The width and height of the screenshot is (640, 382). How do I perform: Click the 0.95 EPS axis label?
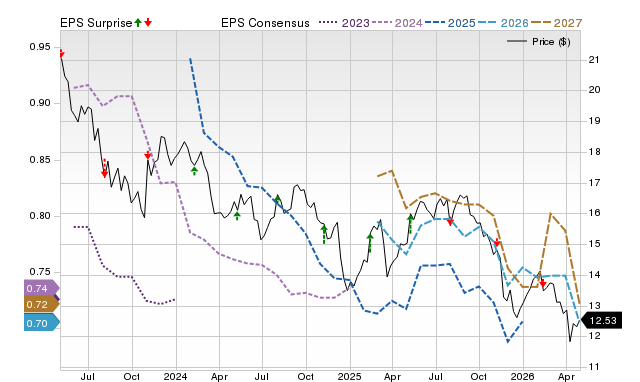(40, 47)
